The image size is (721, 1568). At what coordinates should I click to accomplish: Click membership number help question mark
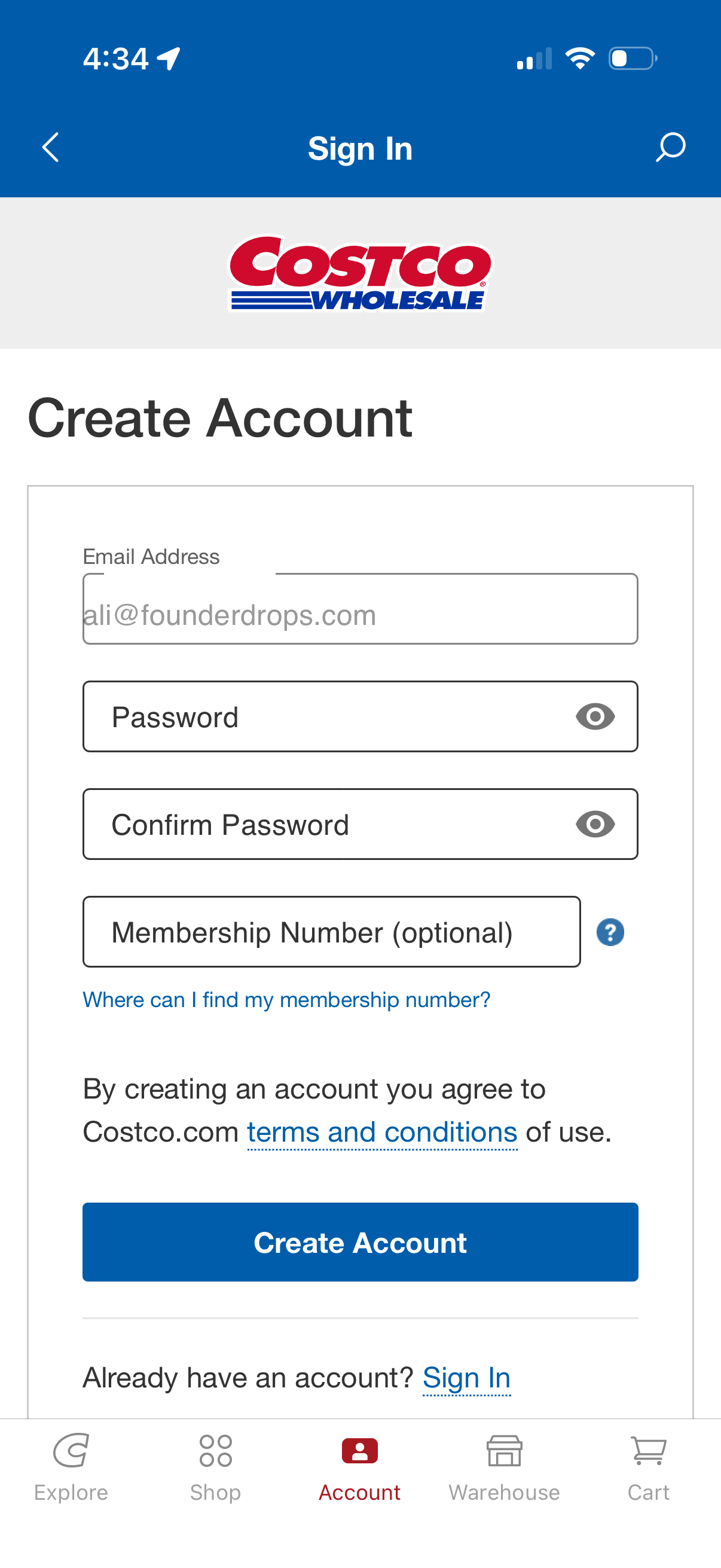[x=610, y=932]
